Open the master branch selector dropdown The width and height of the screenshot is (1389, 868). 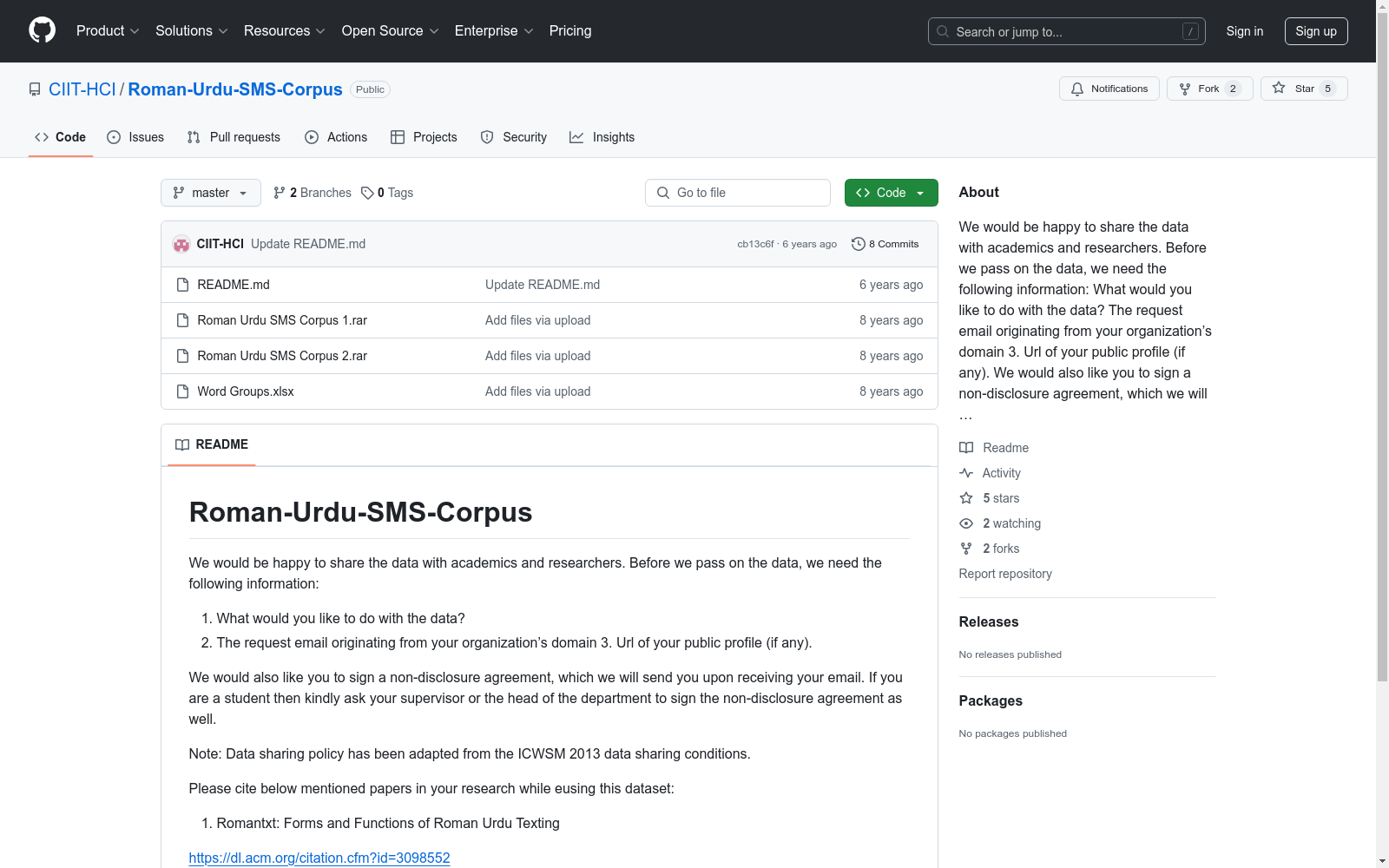pos(211,193)
